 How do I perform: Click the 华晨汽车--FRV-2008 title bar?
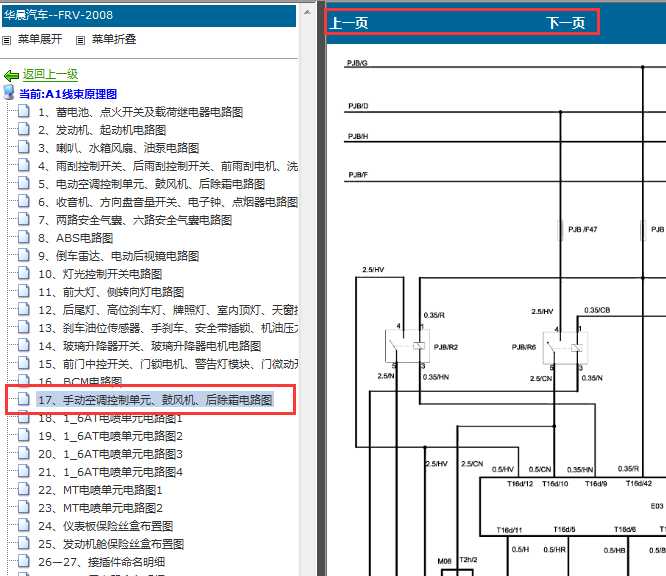pyautogui.click(x=148, y=15)
